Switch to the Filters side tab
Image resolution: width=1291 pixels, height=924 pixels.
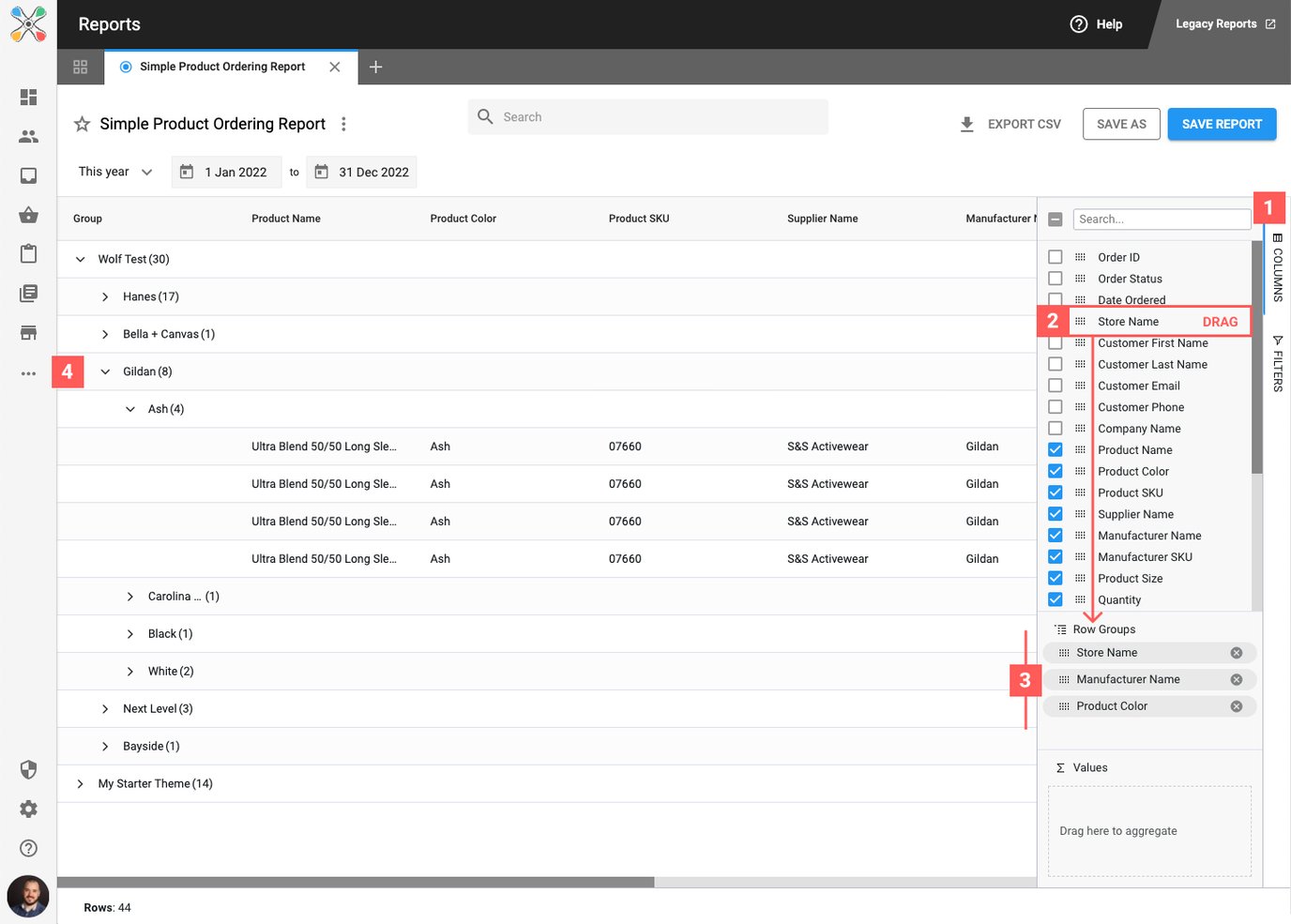click(1277, 363)
